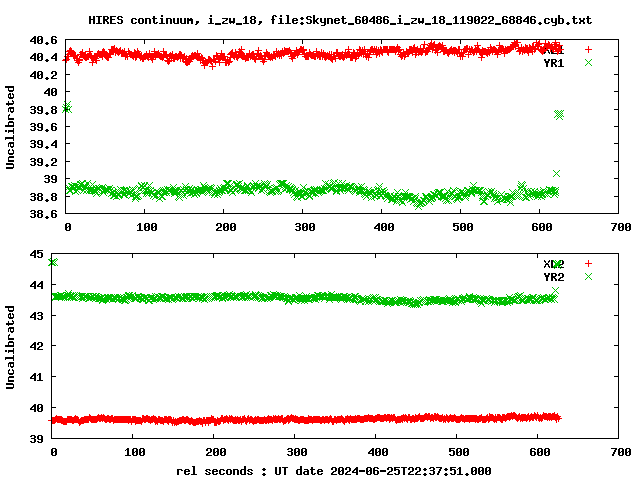Click the YR1 legend label
Screen dimensions: 640x480
click(553, 63)
